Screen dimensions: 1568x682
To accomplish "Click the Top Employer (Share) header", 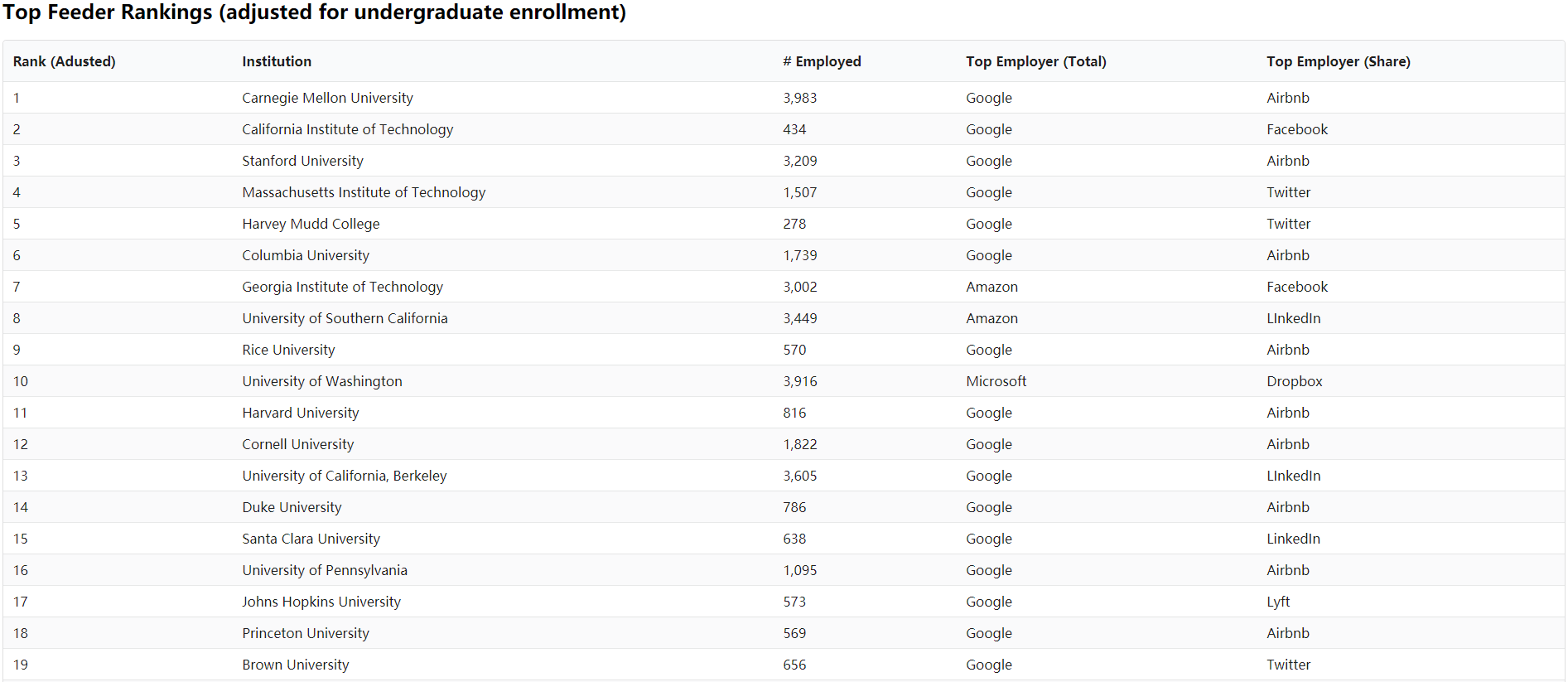I will (x=1338, y=61).
